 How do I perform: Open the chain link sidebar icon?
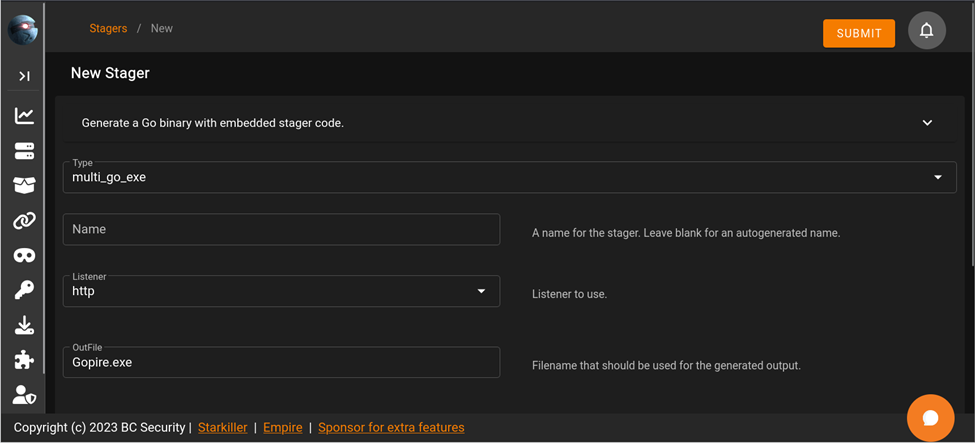pos(24,221)
